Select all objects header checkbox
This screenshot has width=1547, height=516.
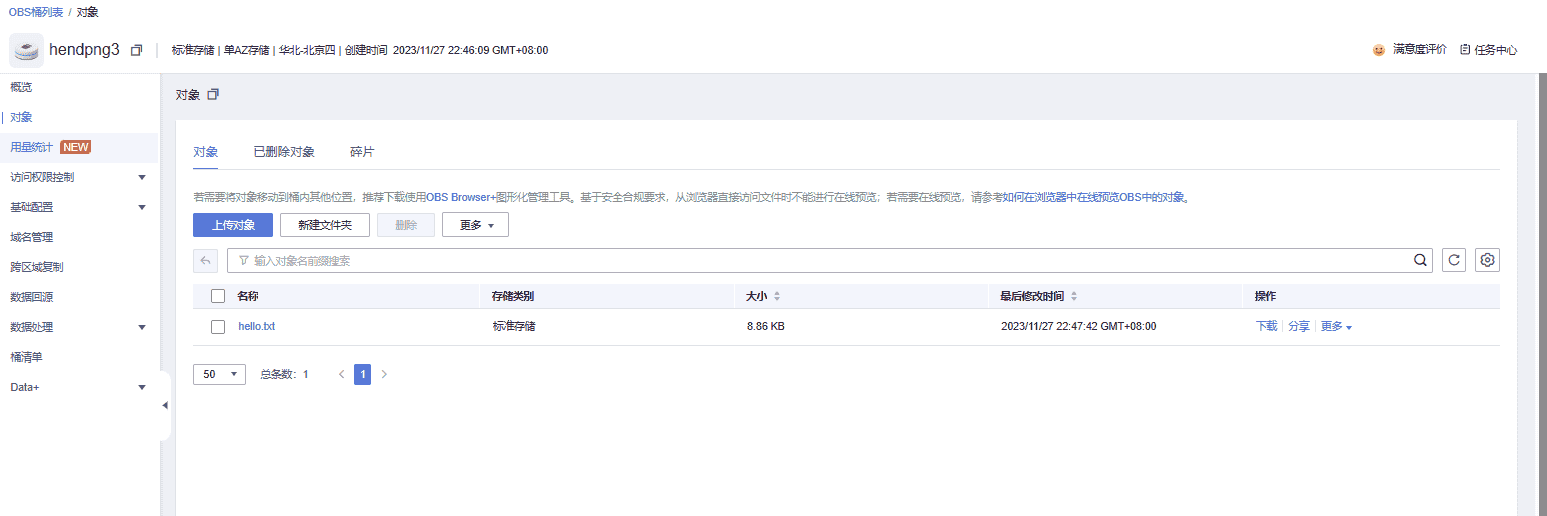click(218, 296)
